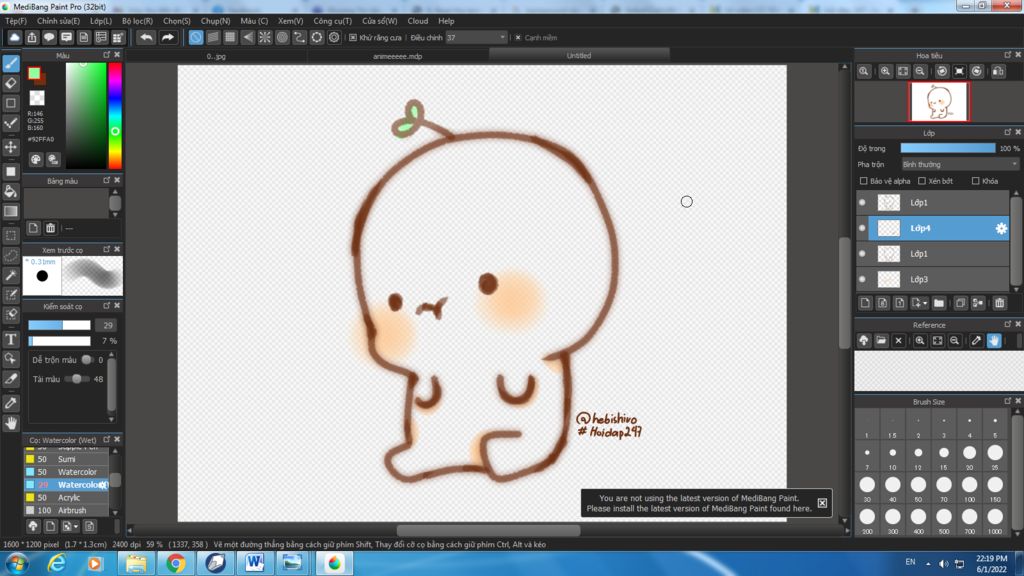Viewport: 1024px width, 576px height.
Task: Switch to the animeeeee.mdp tab
Action: [398, 56]
